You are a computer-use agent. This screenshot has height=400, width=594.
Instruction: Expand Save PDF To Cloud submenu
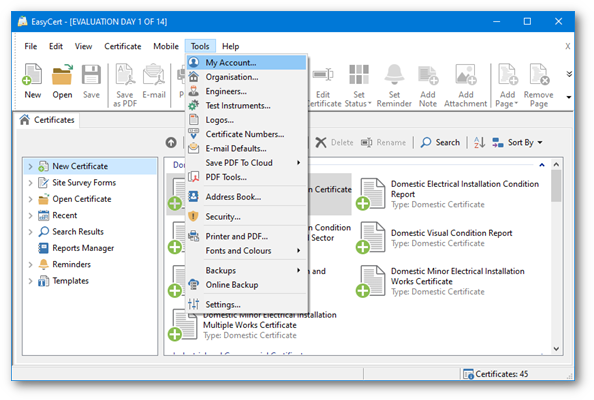click(x=246, y=163)
